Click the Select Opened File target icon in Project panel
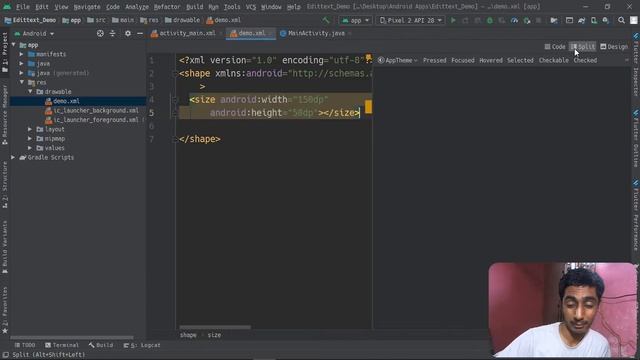The width and height of the screenshot is (640, 360). (x=100, y=33)
